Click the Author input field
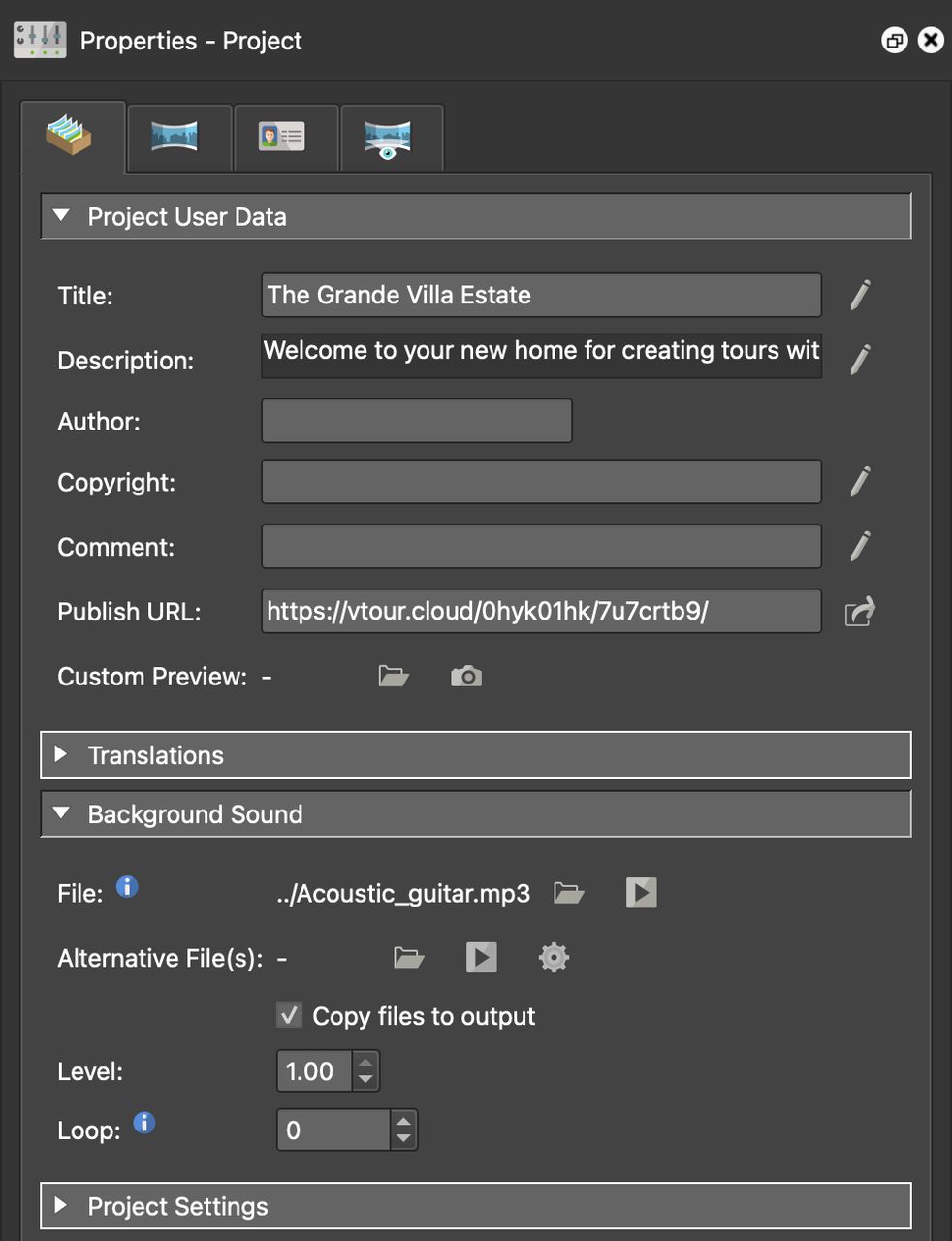952x1241 pixels. (417, 421)
